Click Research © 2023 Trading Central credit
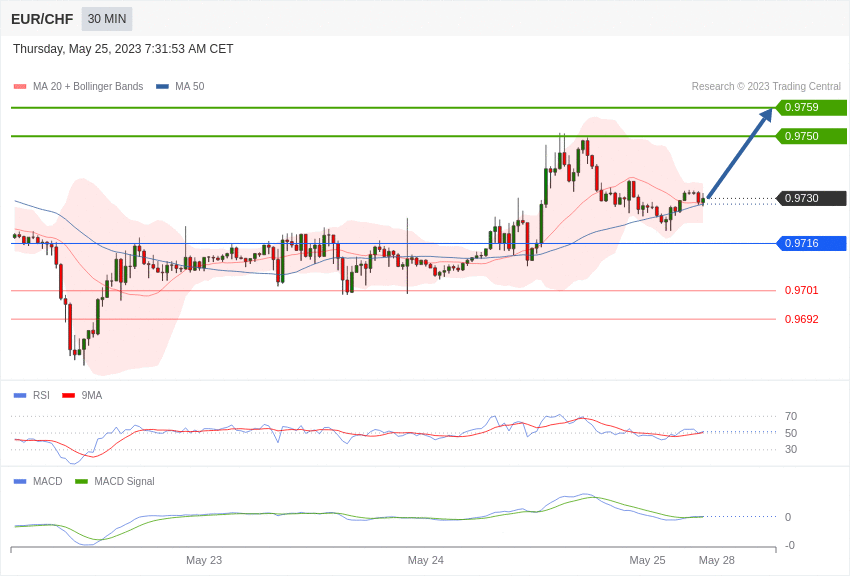Image resolution: width=850 pixels, height=576 pixels. point(766,87)
